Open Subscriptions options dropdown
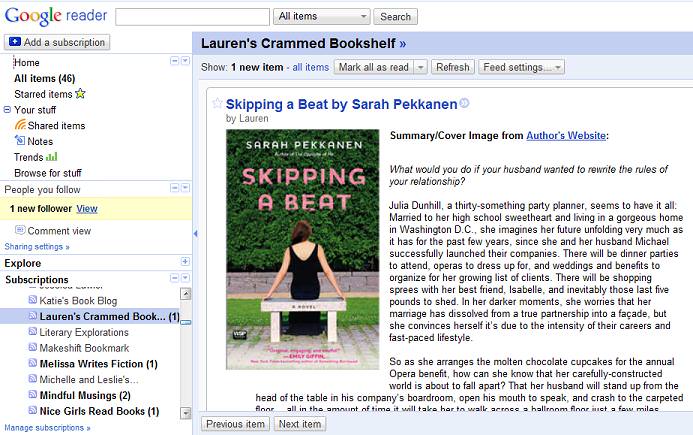The image size is (693, 435). [185, 278]
